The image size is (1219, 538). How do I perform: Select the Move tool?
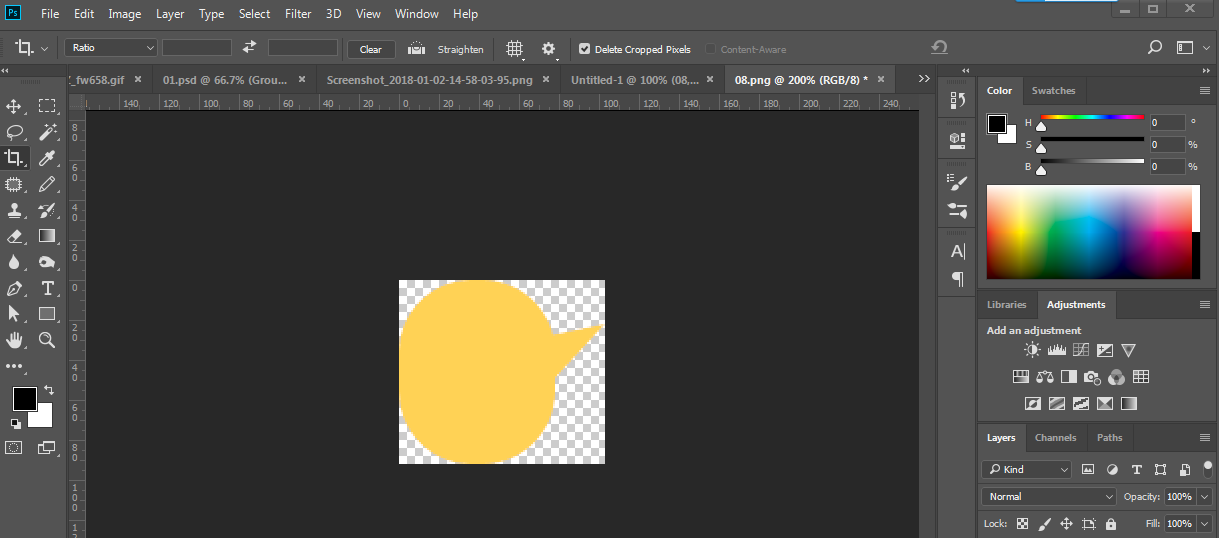tap(14, 106)
